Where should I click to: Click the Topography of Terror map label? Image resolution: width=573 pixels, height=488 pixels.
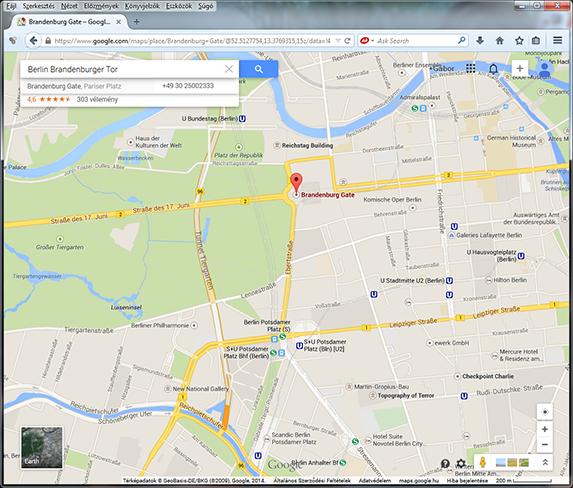coord(406,396)
